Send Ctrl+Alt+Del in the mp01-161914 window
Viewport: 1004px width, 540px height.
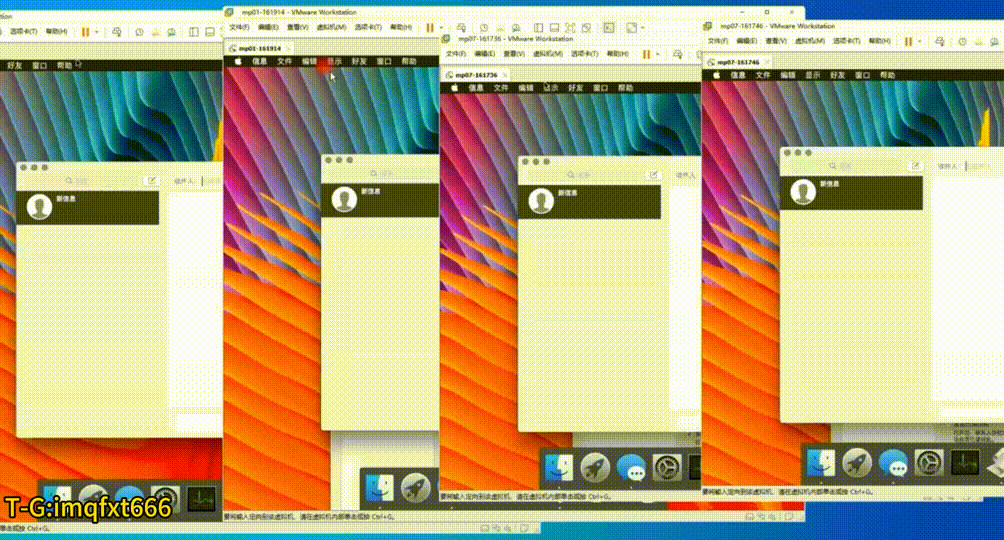[462, 28]
